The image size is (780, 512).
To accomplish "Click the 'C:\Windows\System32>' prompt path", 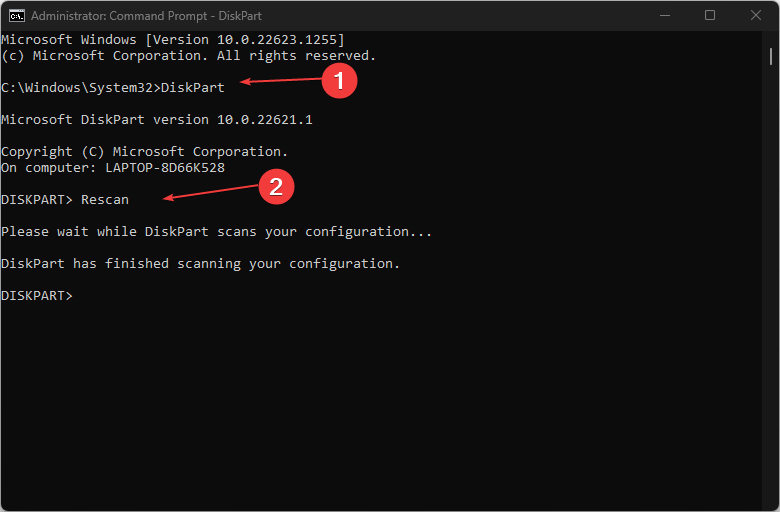I will click(x=80, y=88).
